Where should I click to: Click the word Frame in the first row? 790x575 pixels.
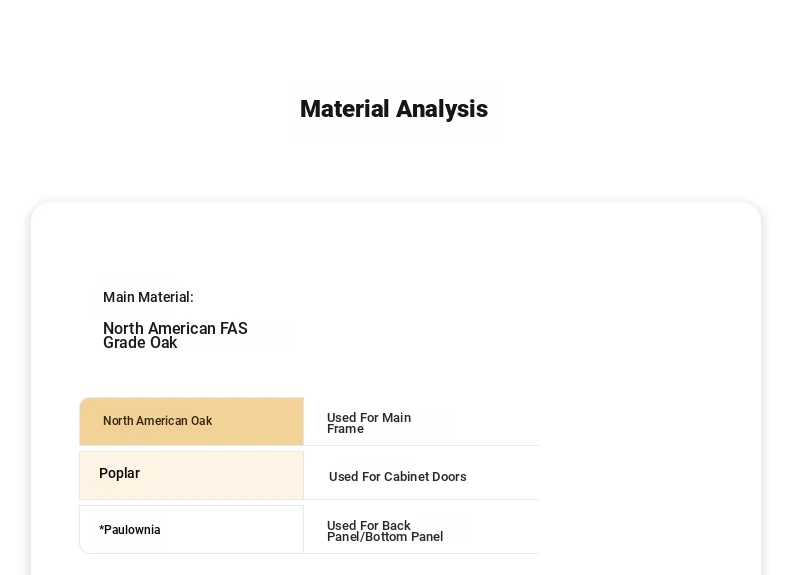click(345, 429)
